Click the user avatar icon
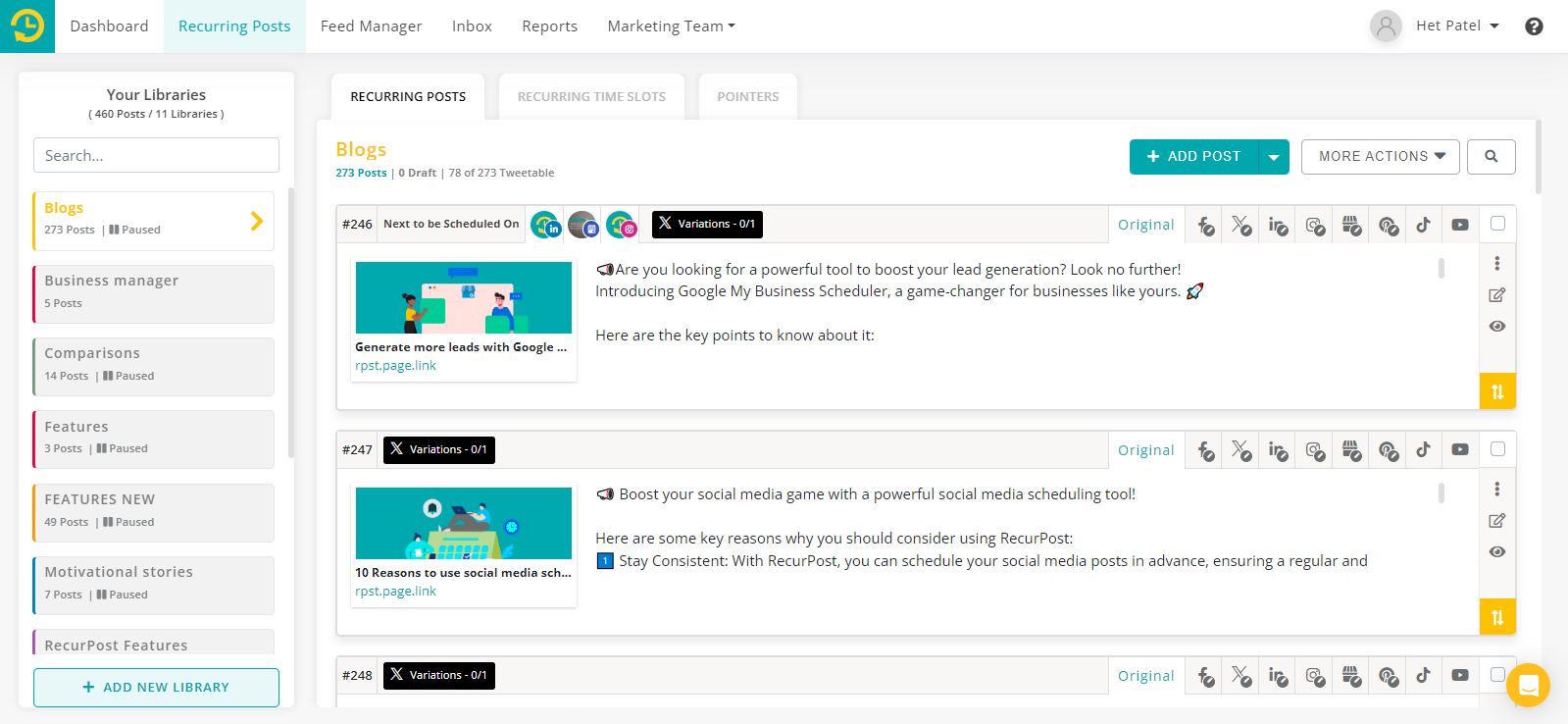Image resolution: width=1568 pixels, height=724 pixels. [1386, 26]
